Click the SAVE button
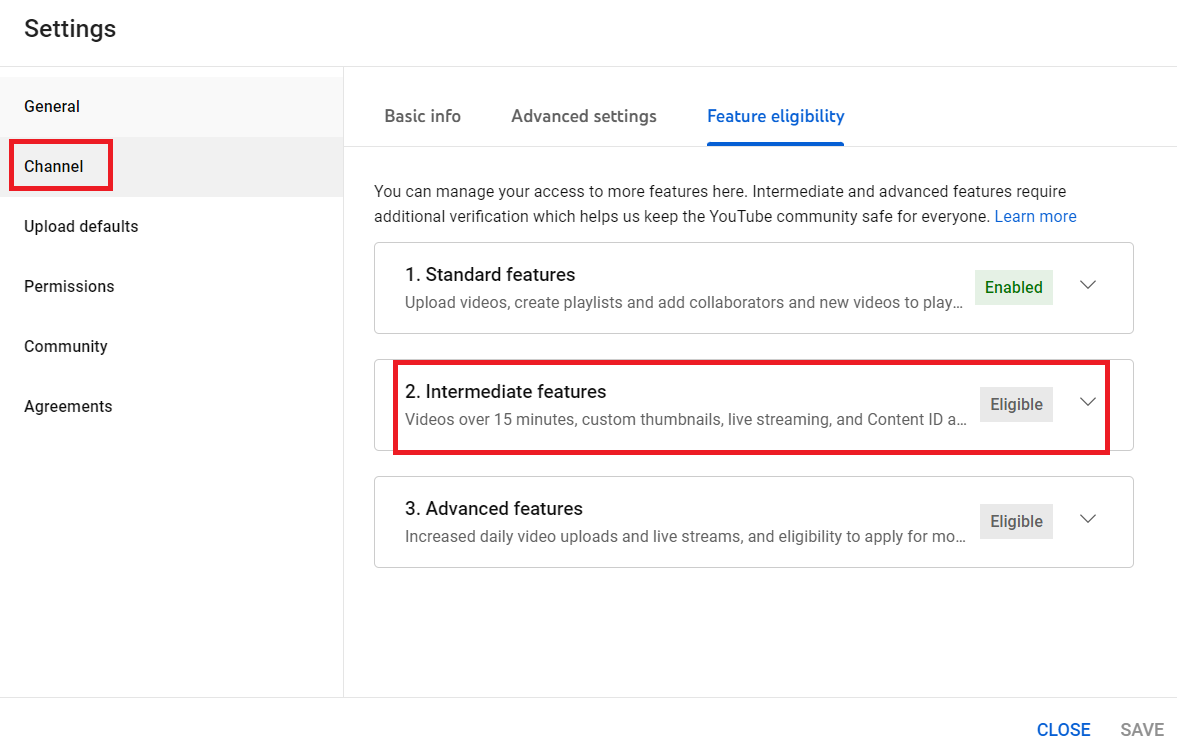1177x748 pixels. (x=1141, y=729)
